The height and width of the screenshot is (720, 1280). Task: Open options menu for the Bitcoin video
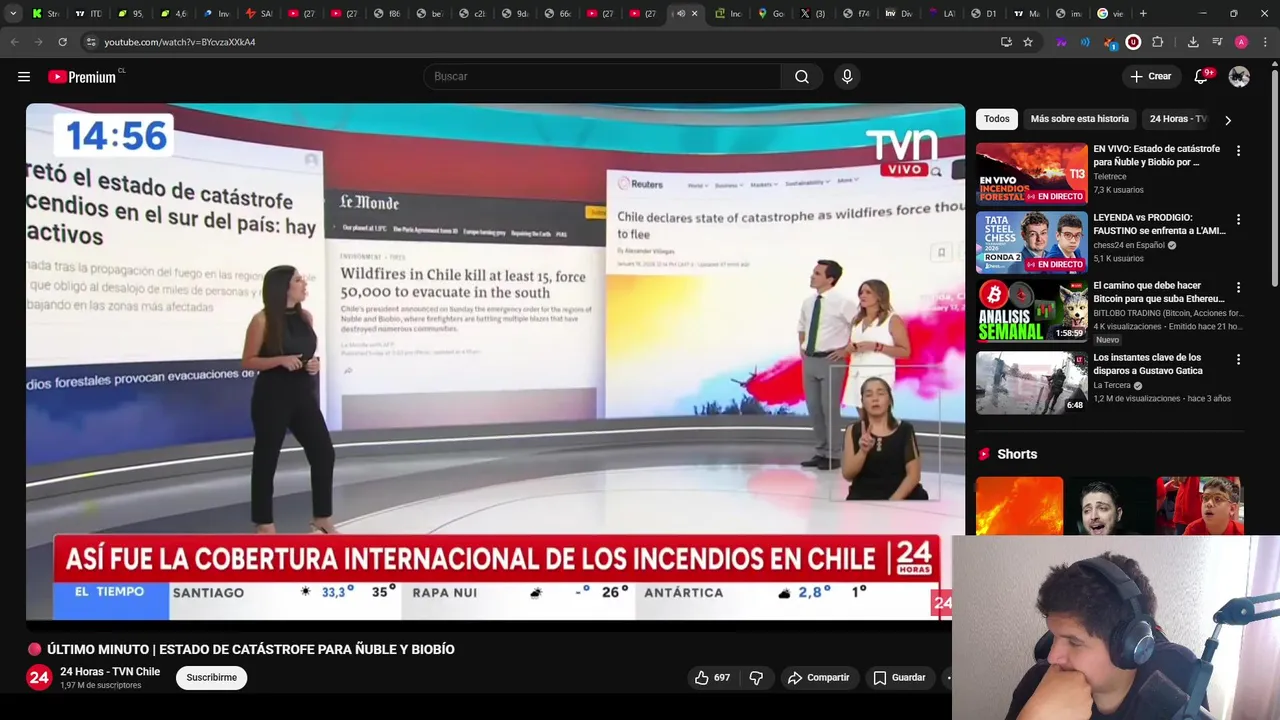click(1238, 287)
